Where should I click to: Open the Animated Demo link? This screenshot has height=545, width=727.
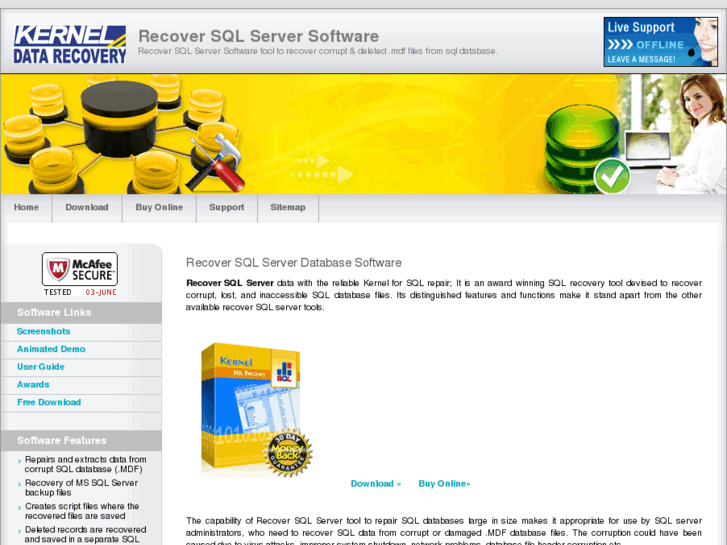tap(51, 349)
